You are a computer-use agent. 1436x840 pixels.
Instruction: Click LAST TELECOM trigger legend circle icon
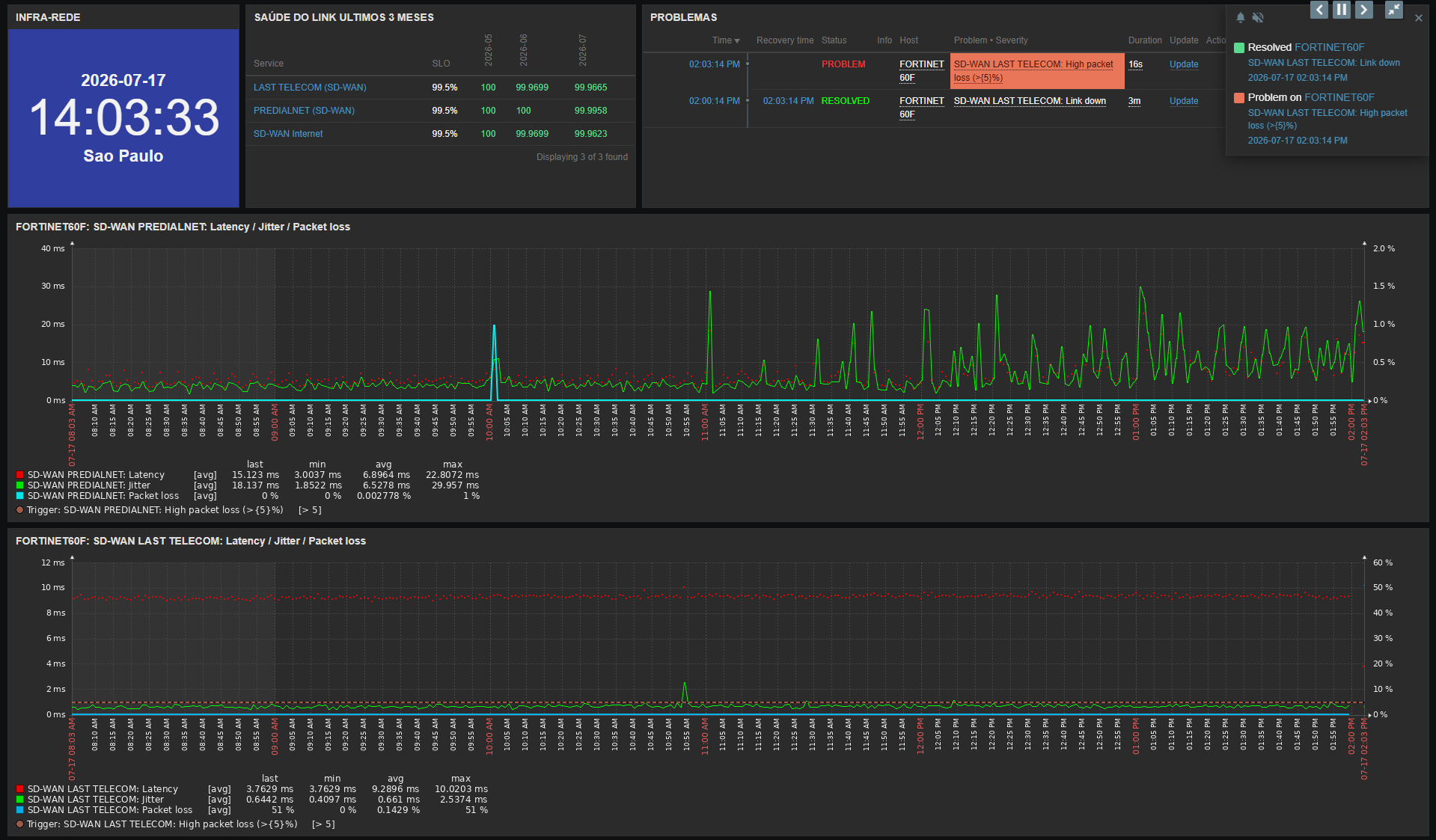(20, 824)
